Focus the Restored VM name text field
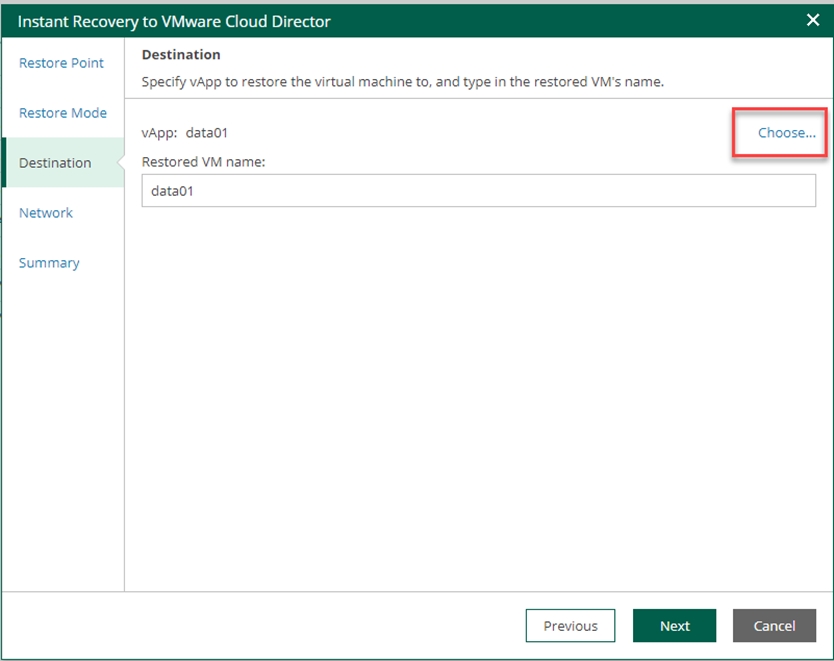Image resolution: width=834 pixels, height=661 pixels. coord(479,191)
